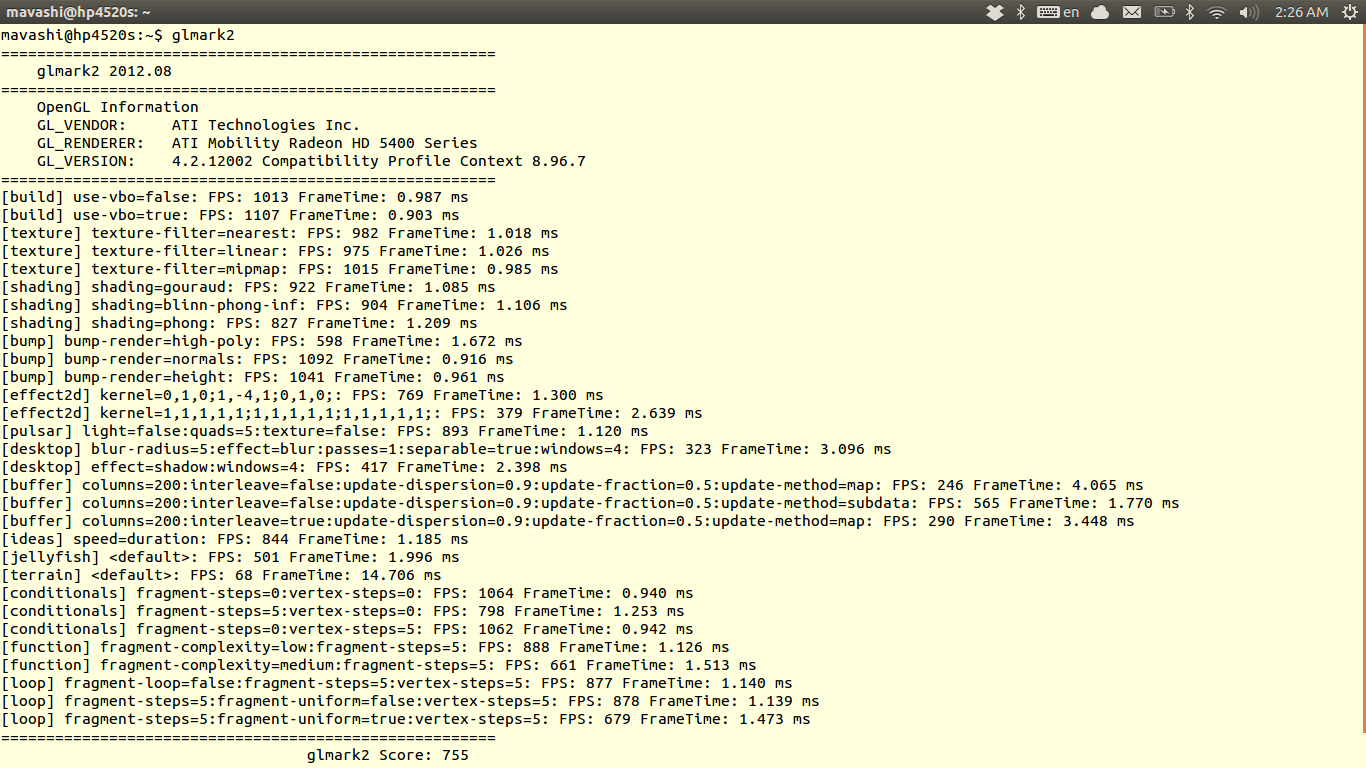Open the Wi-Fi network menu
The width and height of the screenshot is (1366, 768).
click(x=1217, y=12)
